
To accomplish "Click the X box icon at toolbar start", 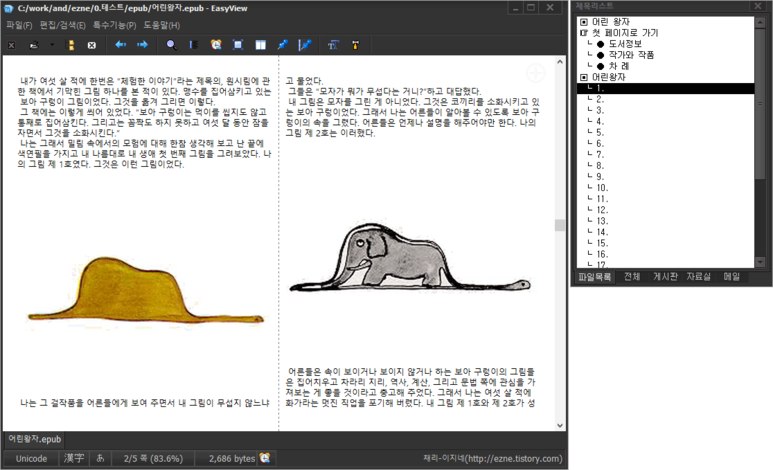I will coord(11,45).
